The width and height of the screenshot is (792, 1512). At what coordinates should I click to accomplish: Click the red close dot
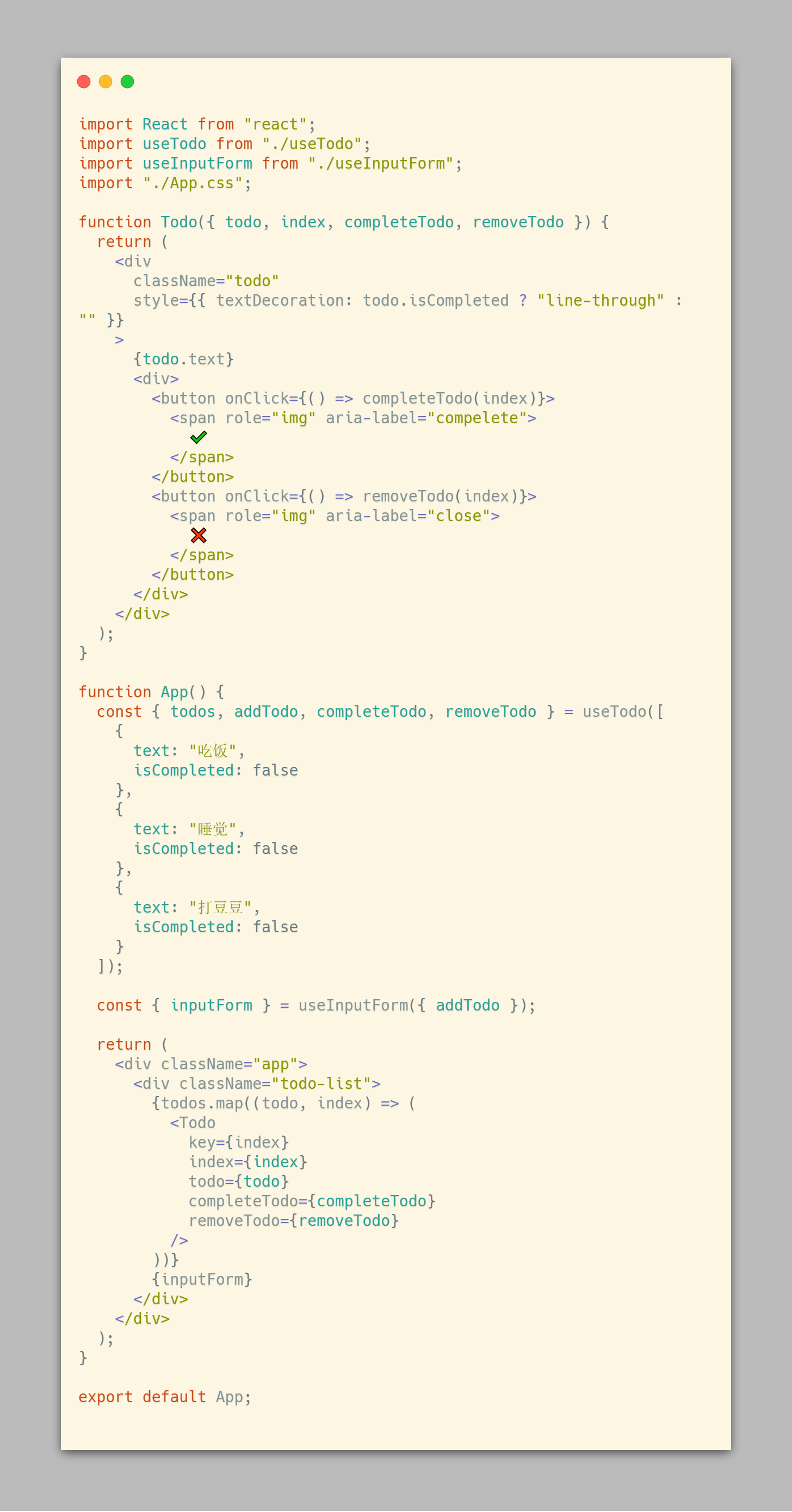pos(84,82)
